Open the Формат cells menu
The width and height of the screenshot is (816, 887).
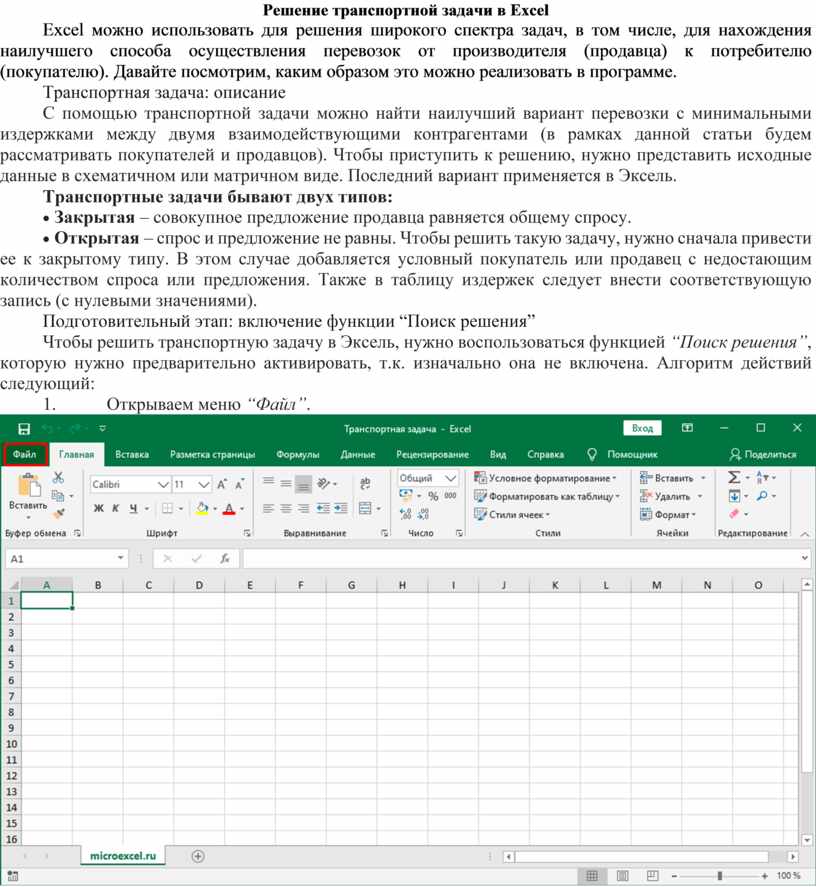pyautogui.click(x=668, y=514)
